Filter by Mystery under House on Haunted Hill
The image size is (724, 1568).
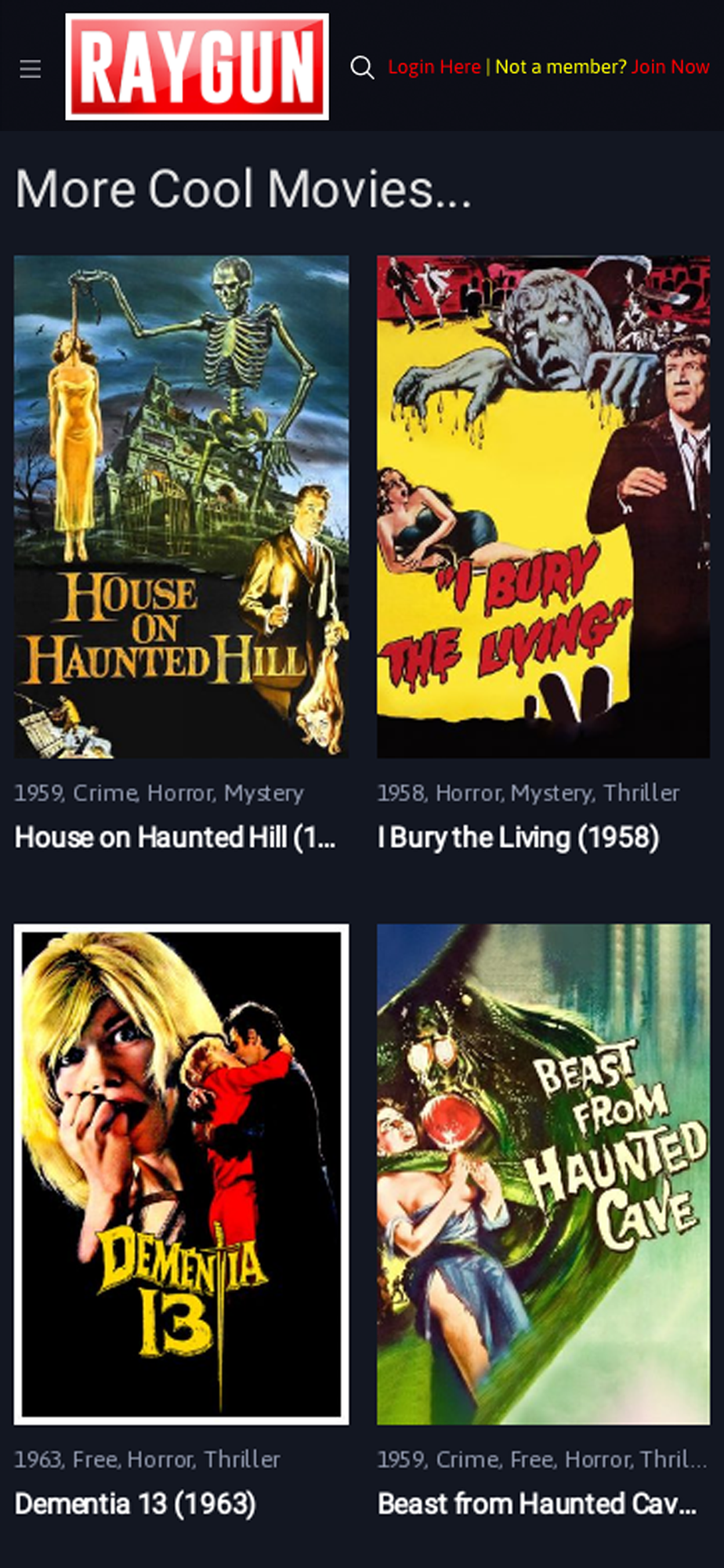coord(263,793)
